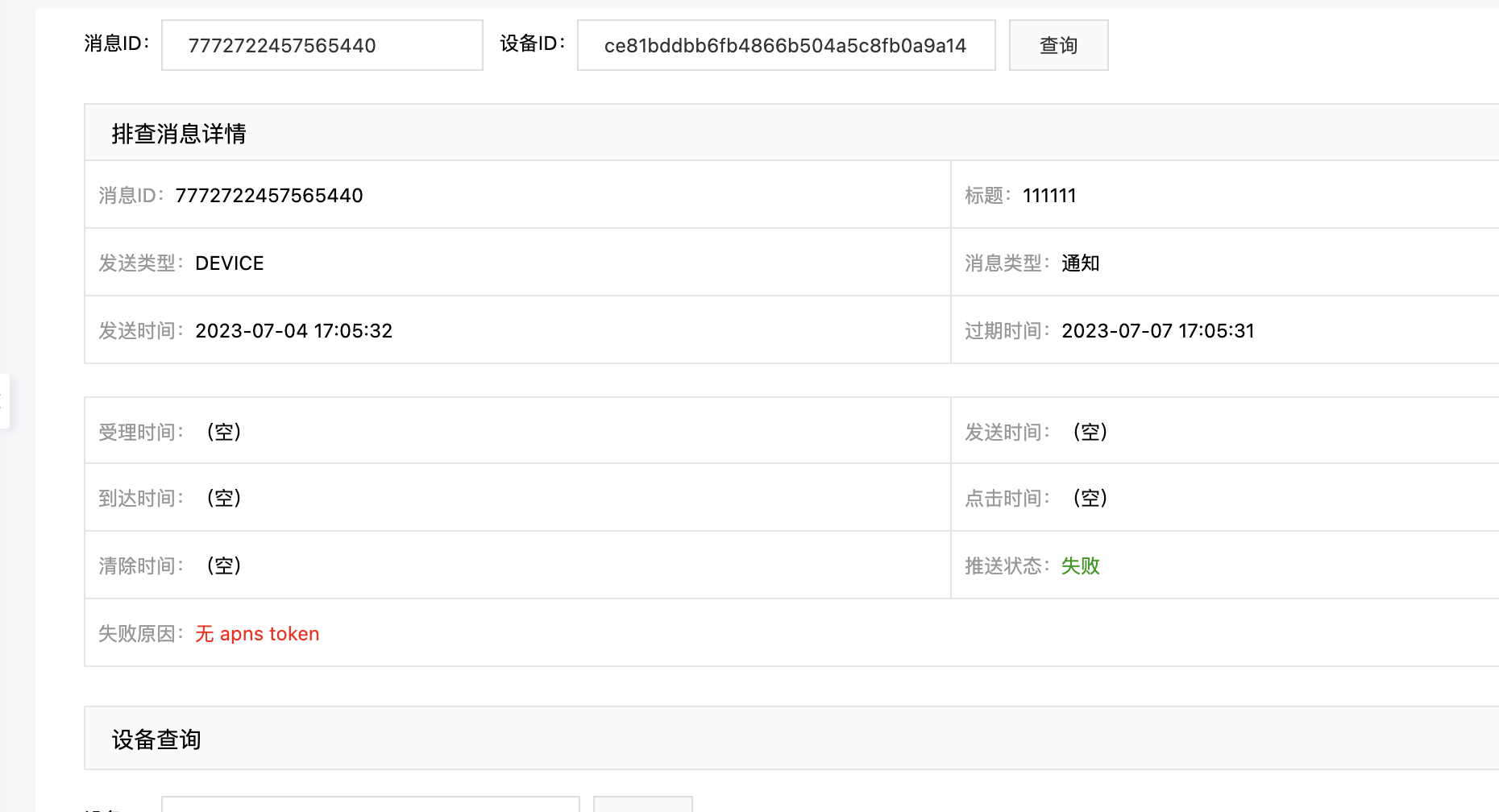The height and width of the screenshot is (812, 1499).
Task: Click the send time 2023-07-04 17:05:32
Action: point(293,331)
